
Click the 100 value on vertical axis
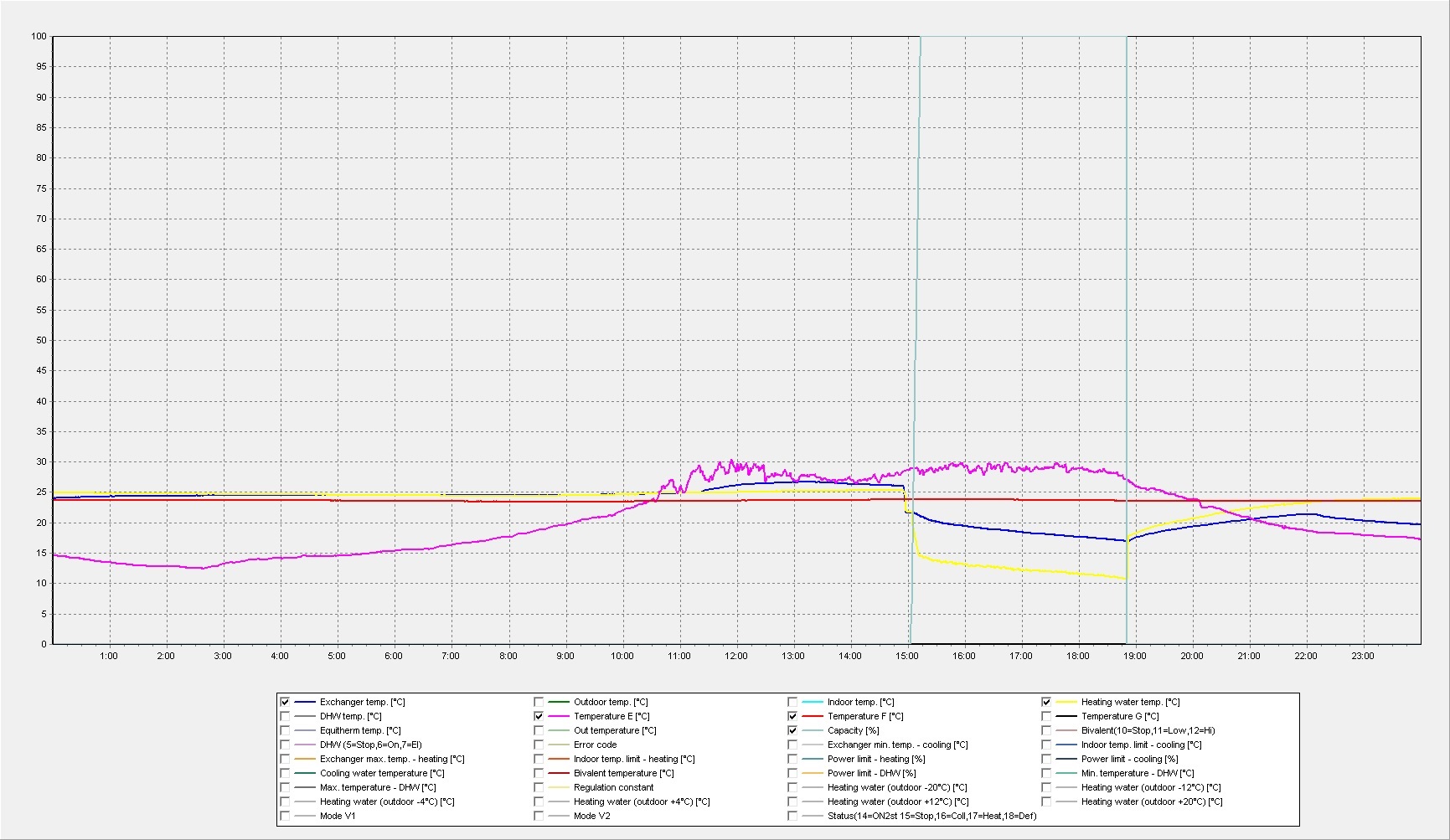coord(39,36)
